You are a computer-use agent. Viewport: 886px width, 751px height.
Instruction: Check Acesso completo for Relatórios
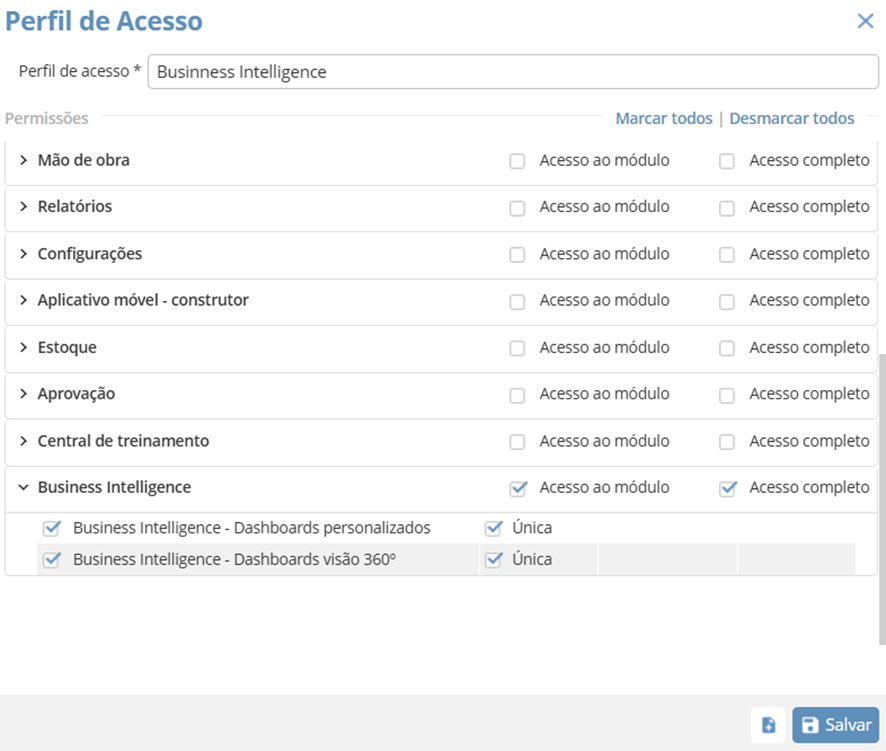[727, 208]
